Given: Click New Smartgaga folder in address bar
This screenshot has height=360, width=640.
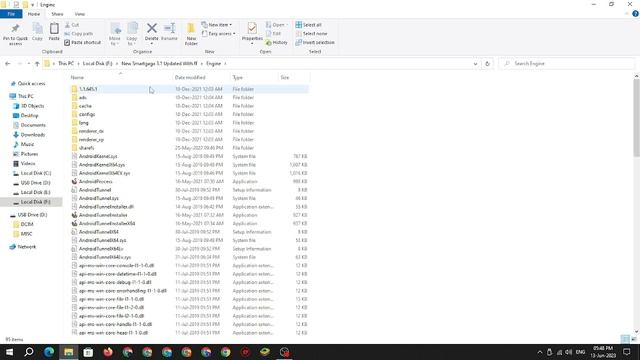Looking at the screenshot, I should [159, 64].
